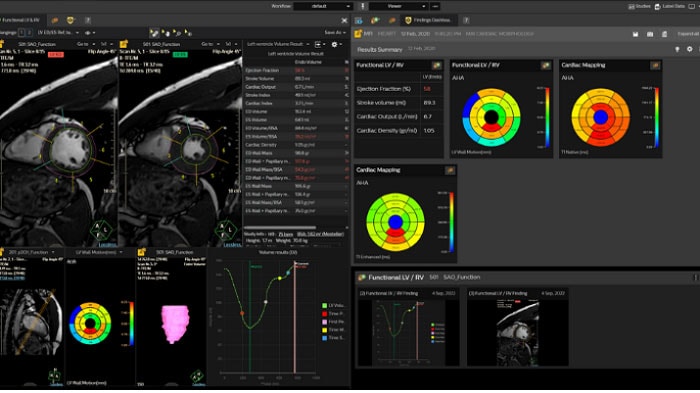Open the Go to dropdown in second viewport

tap(211, 44)
